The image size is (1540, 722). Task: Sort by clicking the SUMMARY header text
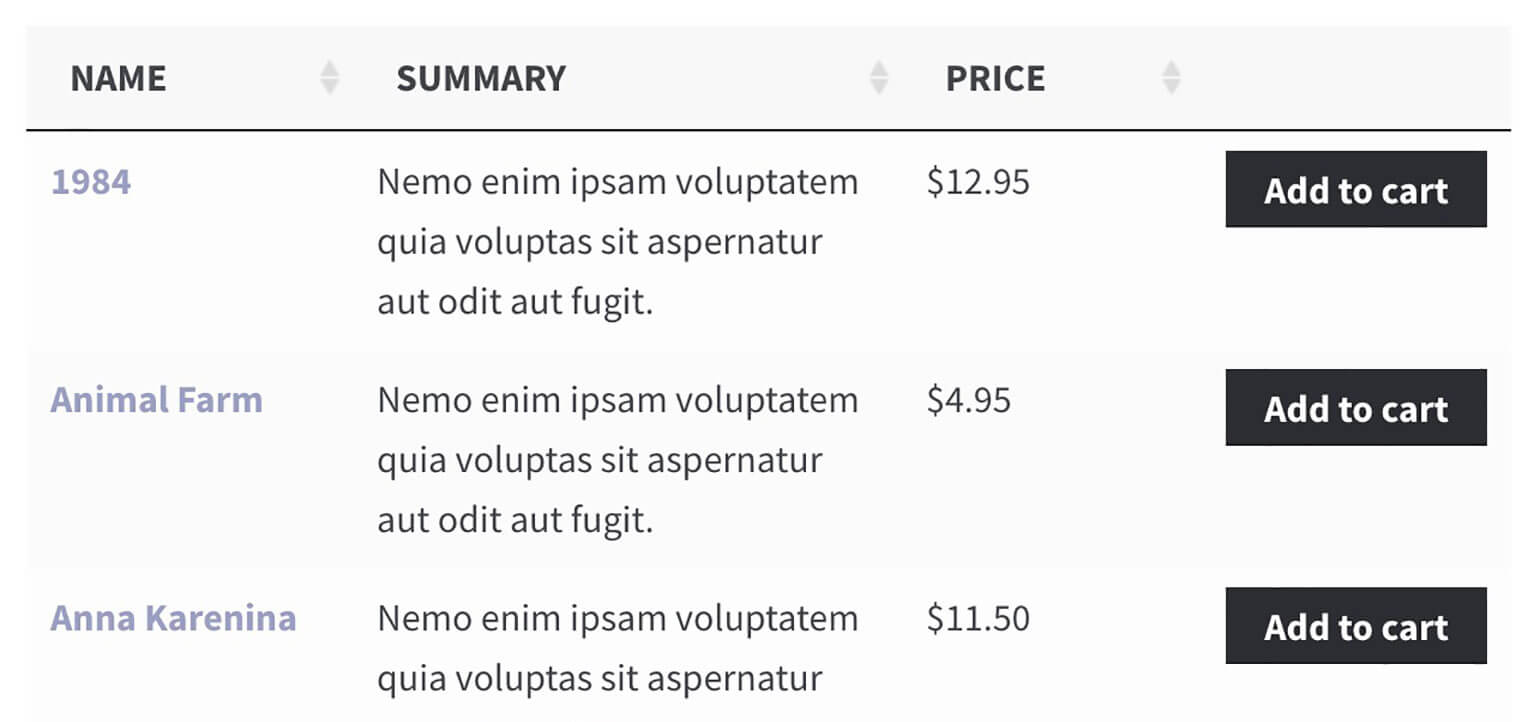481,78
